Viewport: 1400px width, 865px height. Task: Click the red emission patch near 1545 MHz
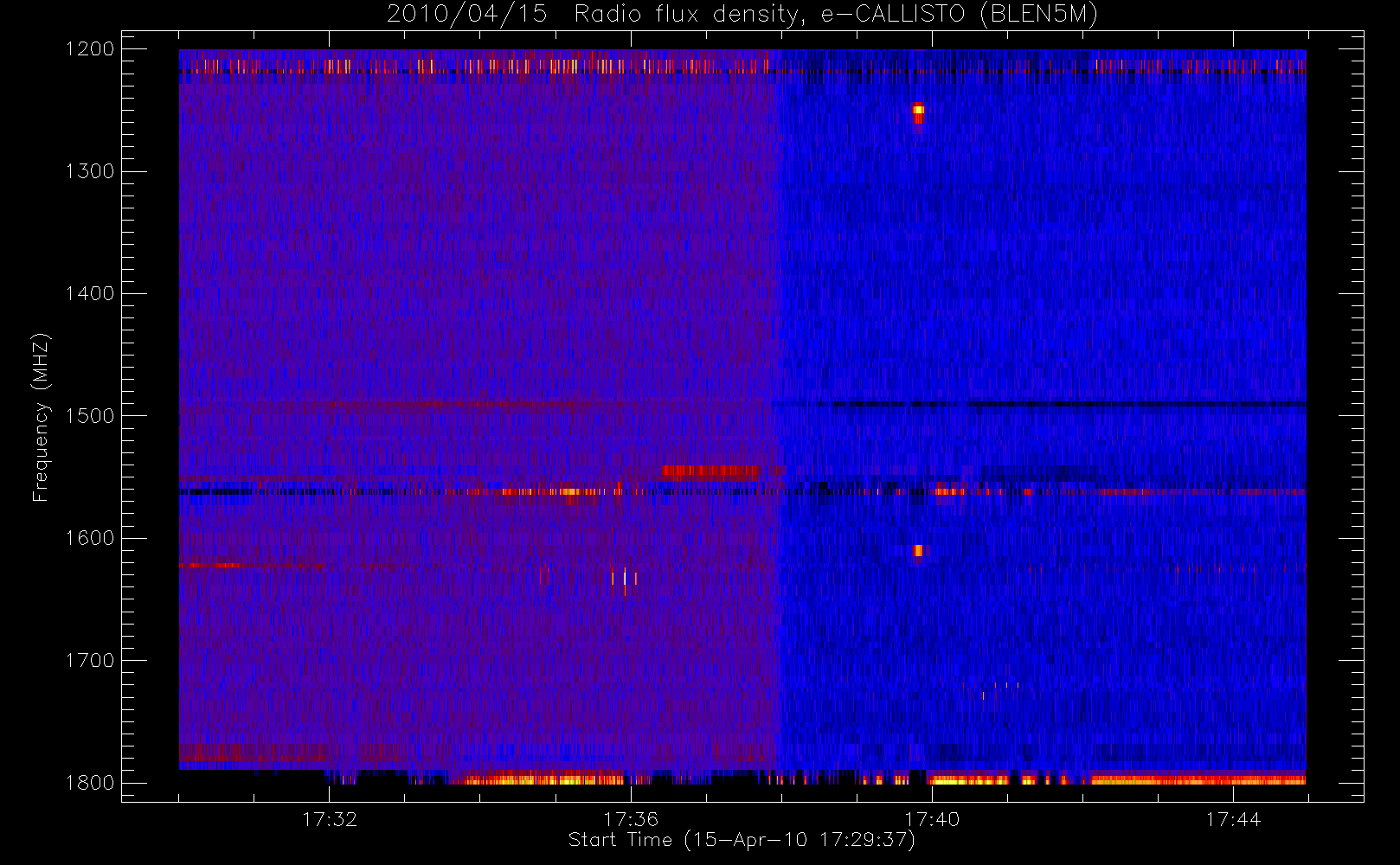click(710, 472)
